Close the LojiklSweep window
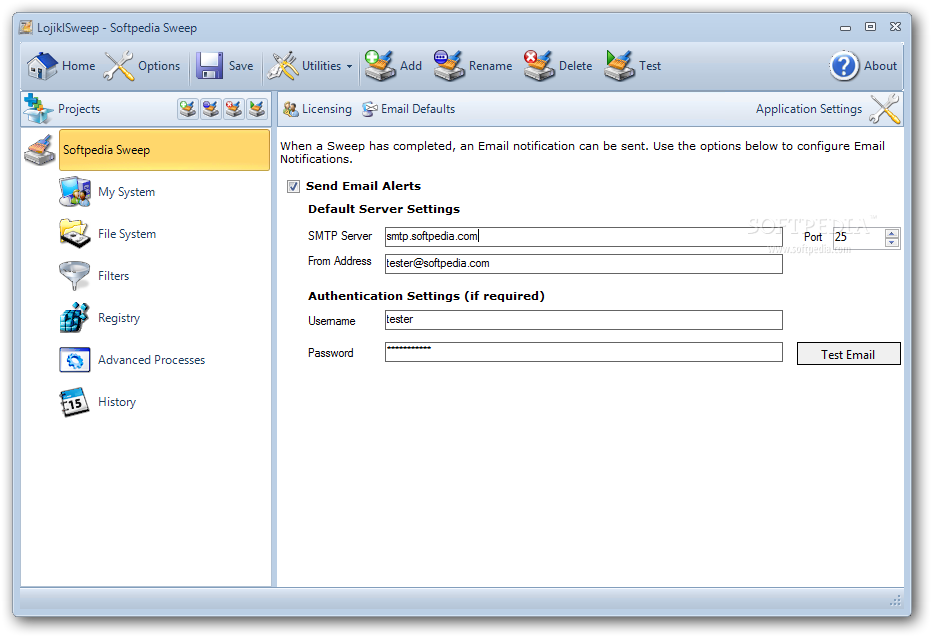 895,27
